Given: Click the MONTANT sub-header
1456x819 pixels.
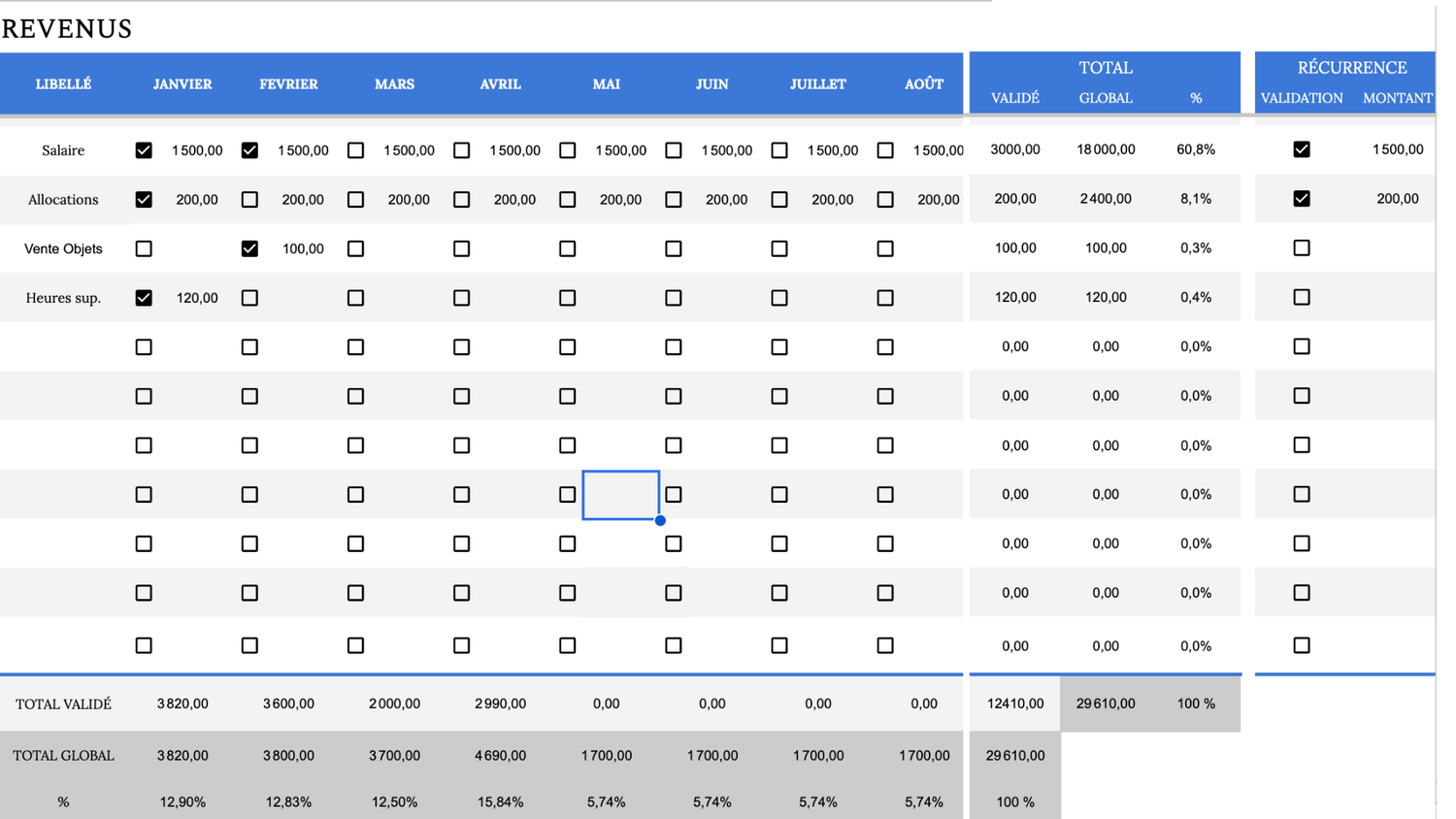Looking at the screenshot, I should (x=1398, y=98).
